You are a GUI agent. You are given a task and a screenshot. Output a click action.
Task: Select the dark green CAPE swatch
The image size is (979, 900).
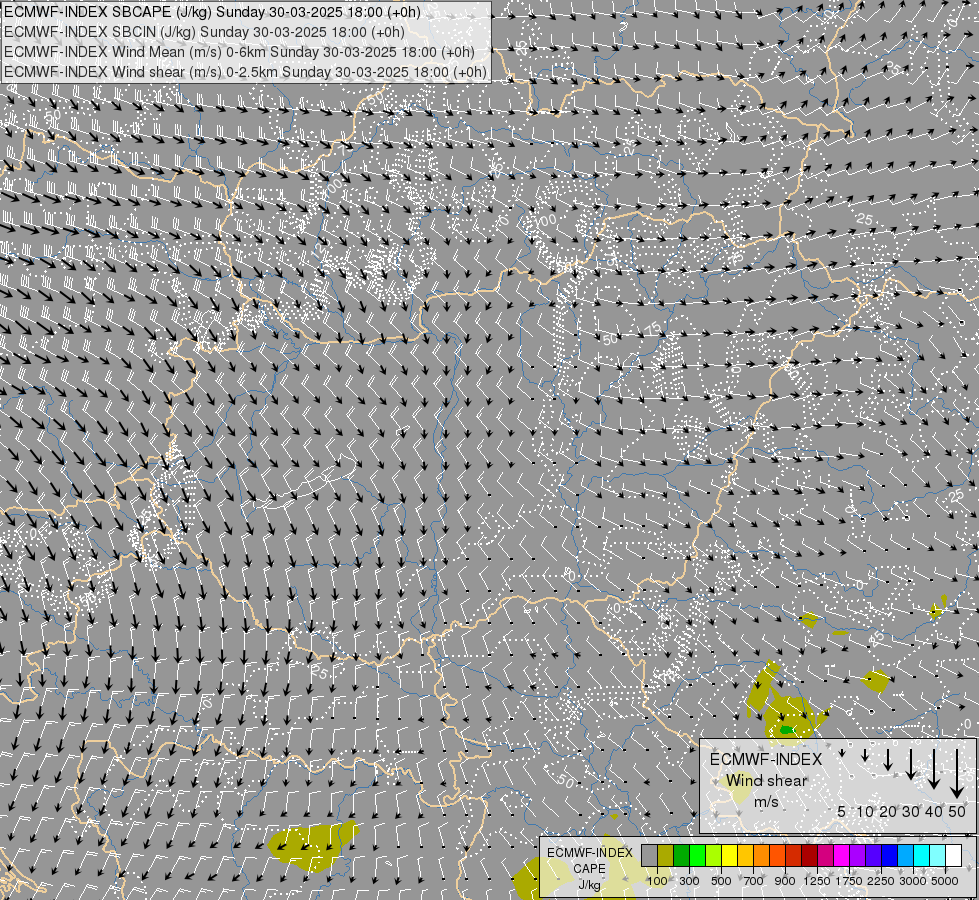[682, 855]
